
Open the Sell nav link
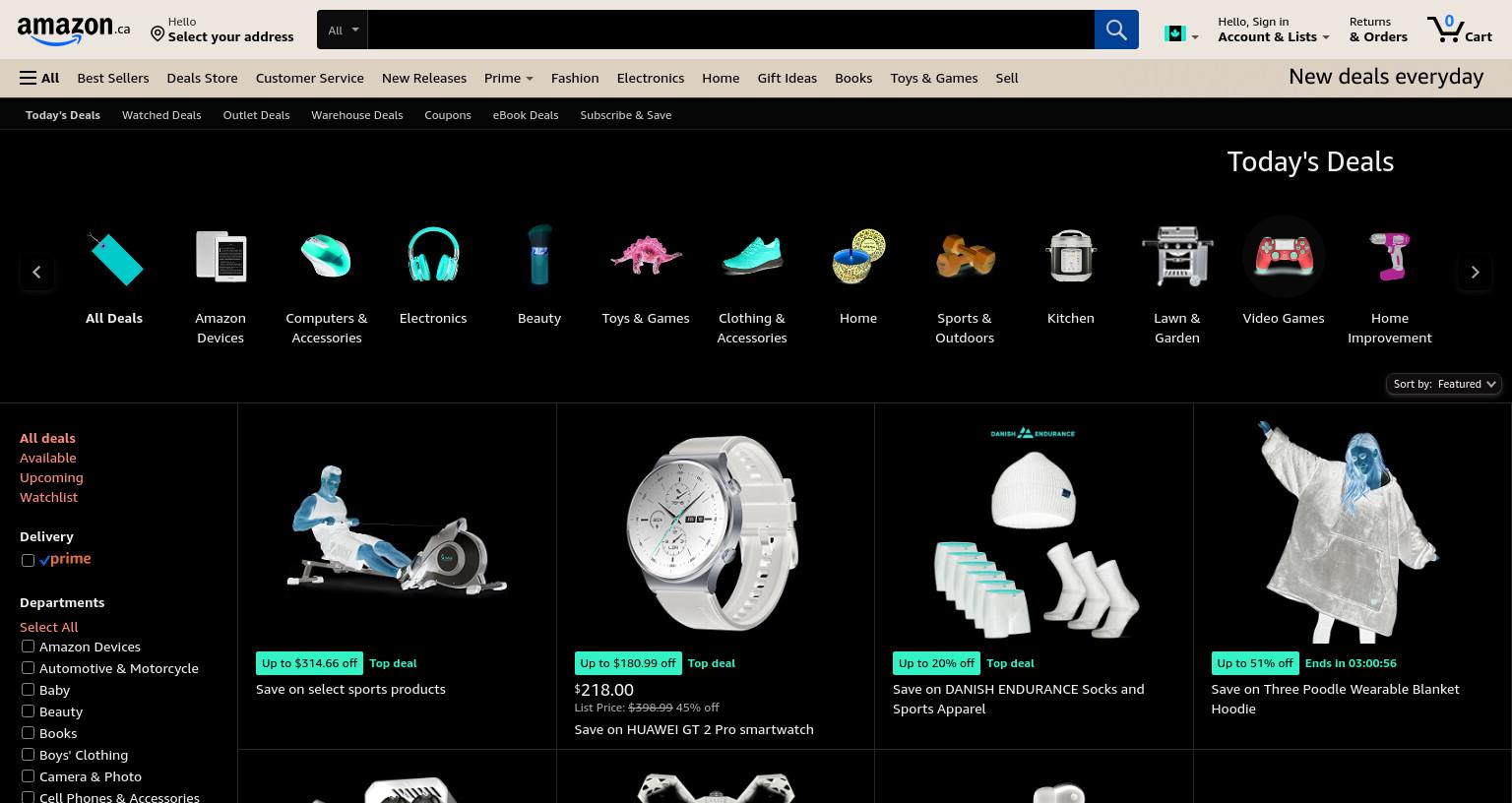click(x=1006, y=78)
